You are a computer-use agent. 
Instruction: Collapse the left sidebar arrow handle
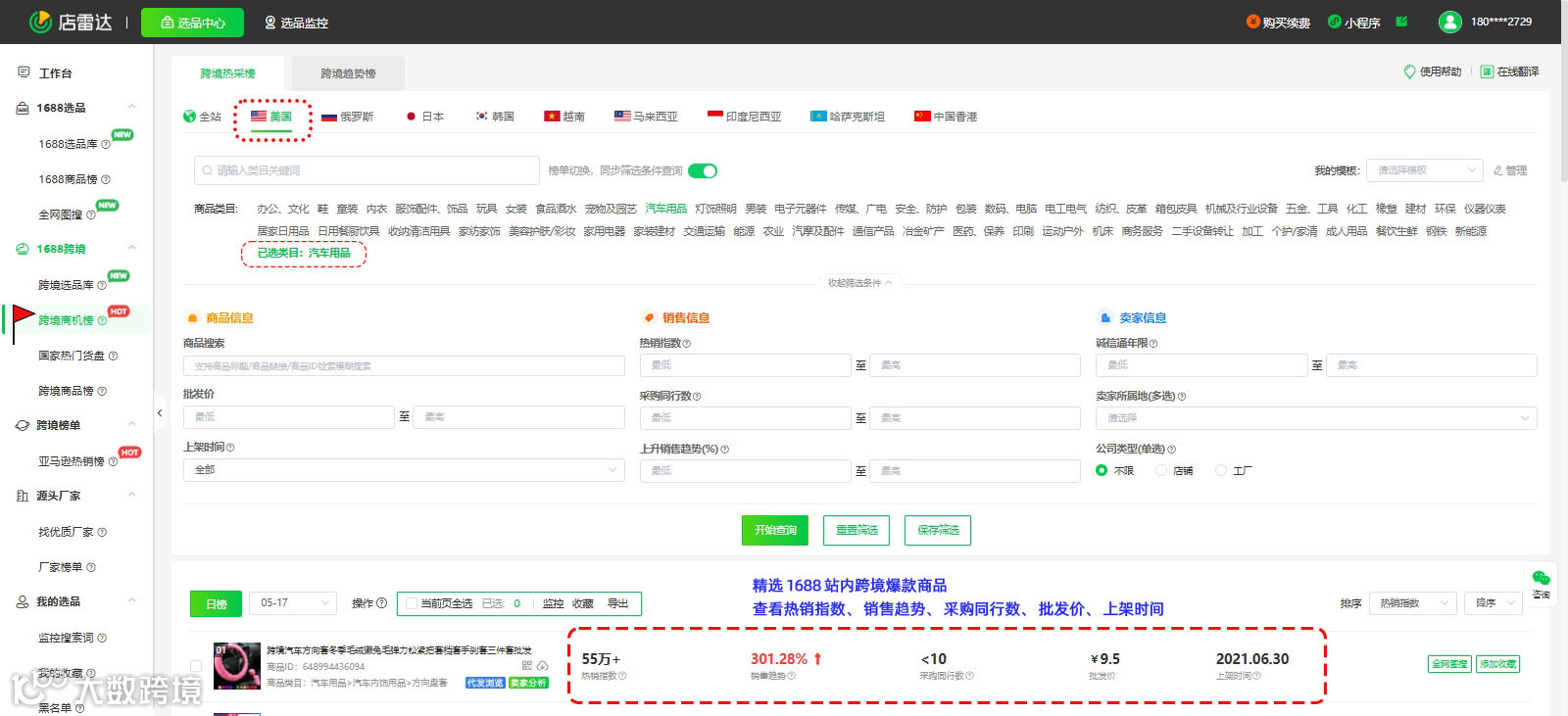coord(160,413)
